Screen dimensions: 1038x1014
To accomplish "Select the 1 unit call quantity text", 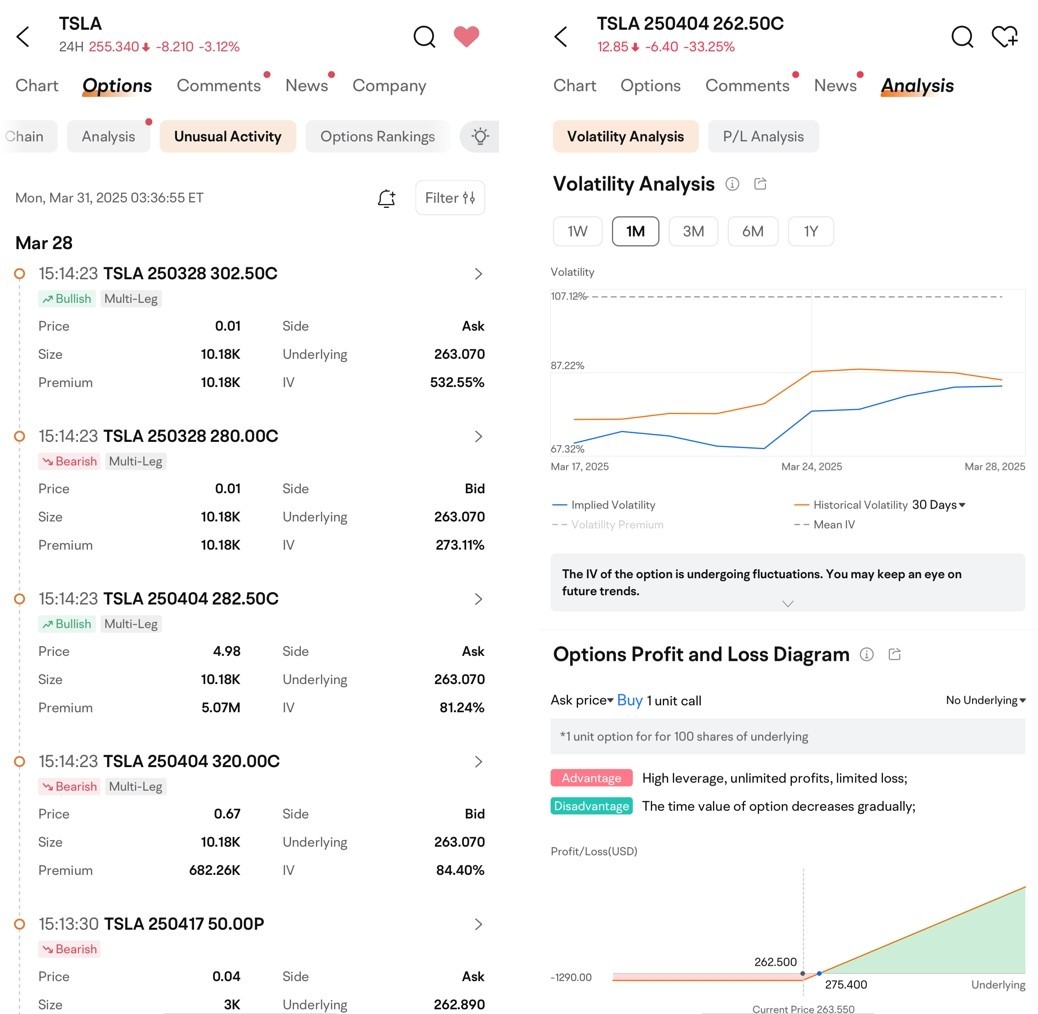I will [674, 701].
